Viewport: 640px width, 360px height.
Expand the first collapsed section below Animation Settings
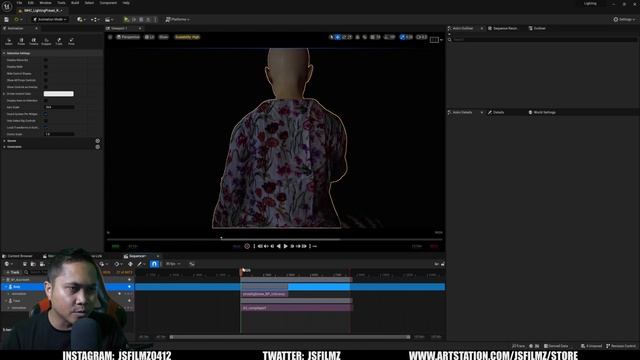click(x=4, y=141)
